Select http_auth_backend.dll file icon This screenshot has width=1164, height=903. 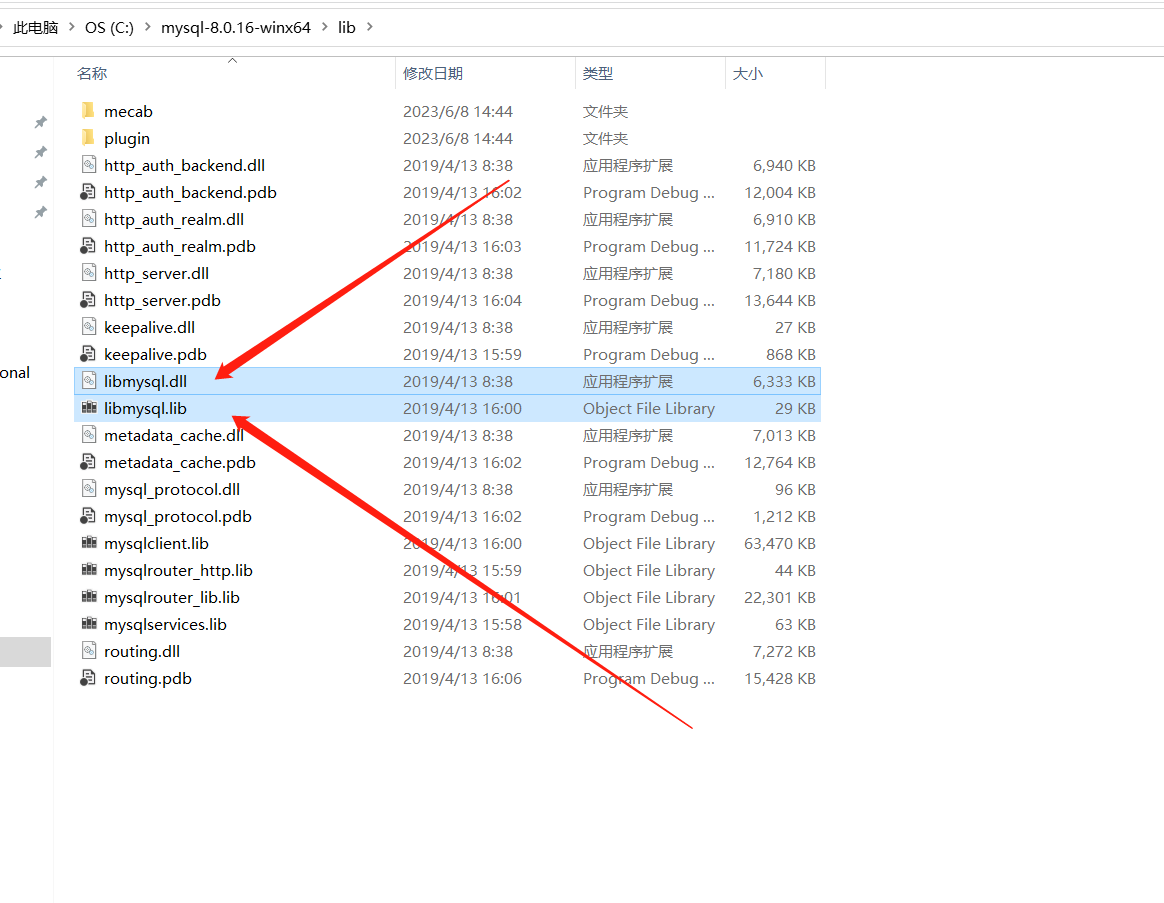(88, 165)
